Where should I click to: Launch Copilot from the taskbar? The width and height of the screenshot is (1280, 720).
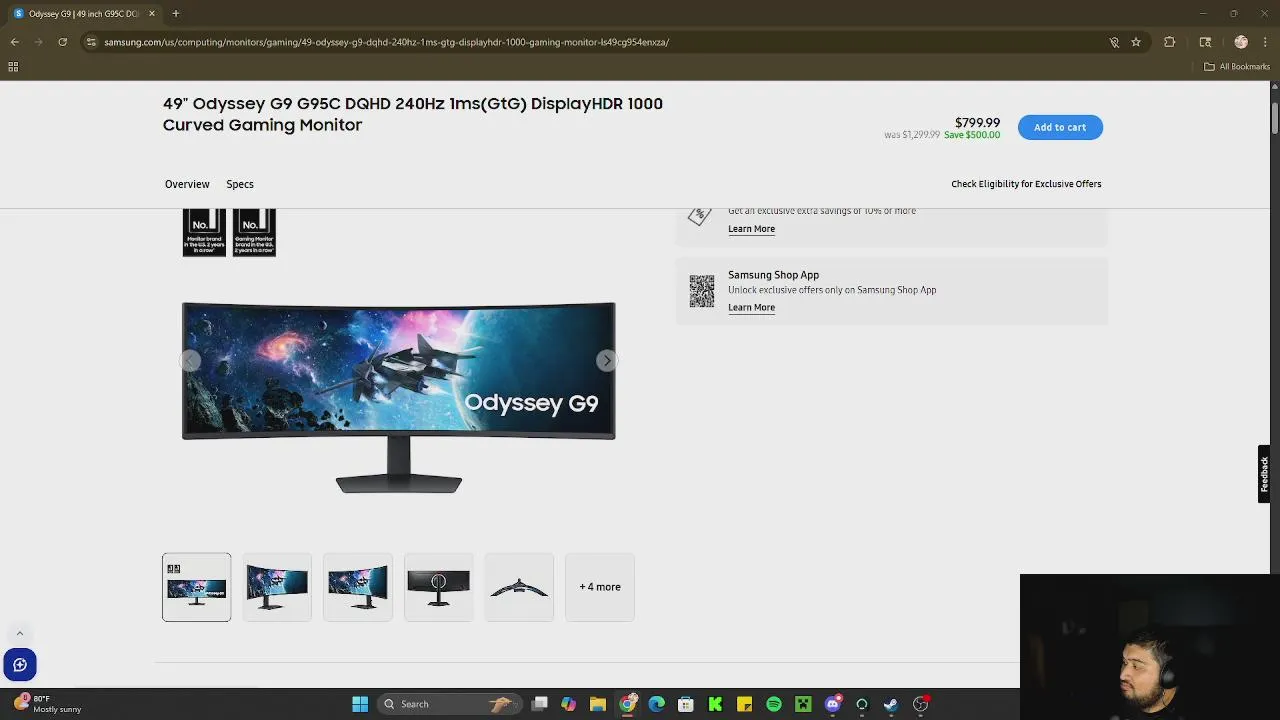(568, 704)
